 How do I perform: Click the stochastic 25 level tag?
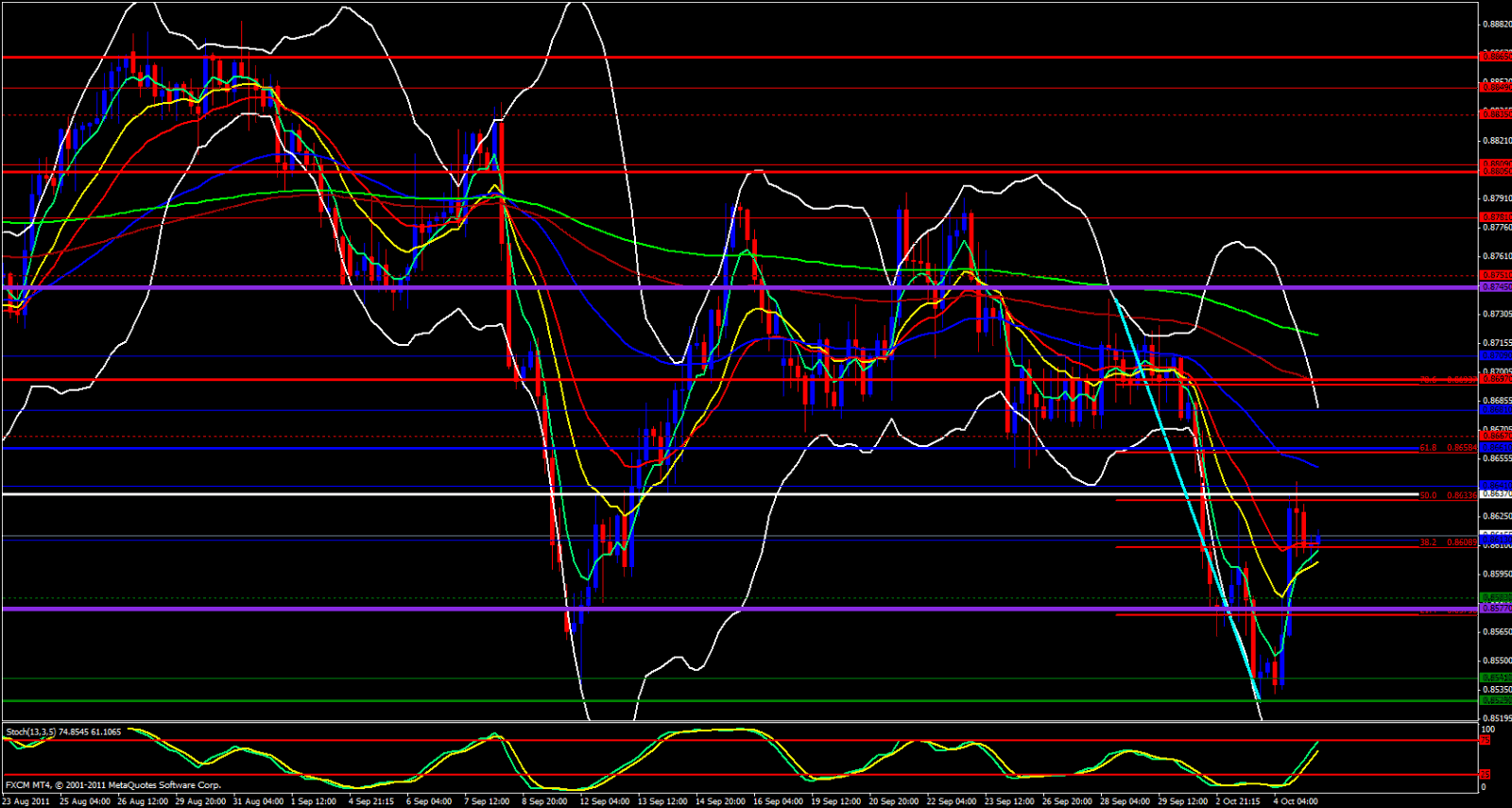(1486, 775)
